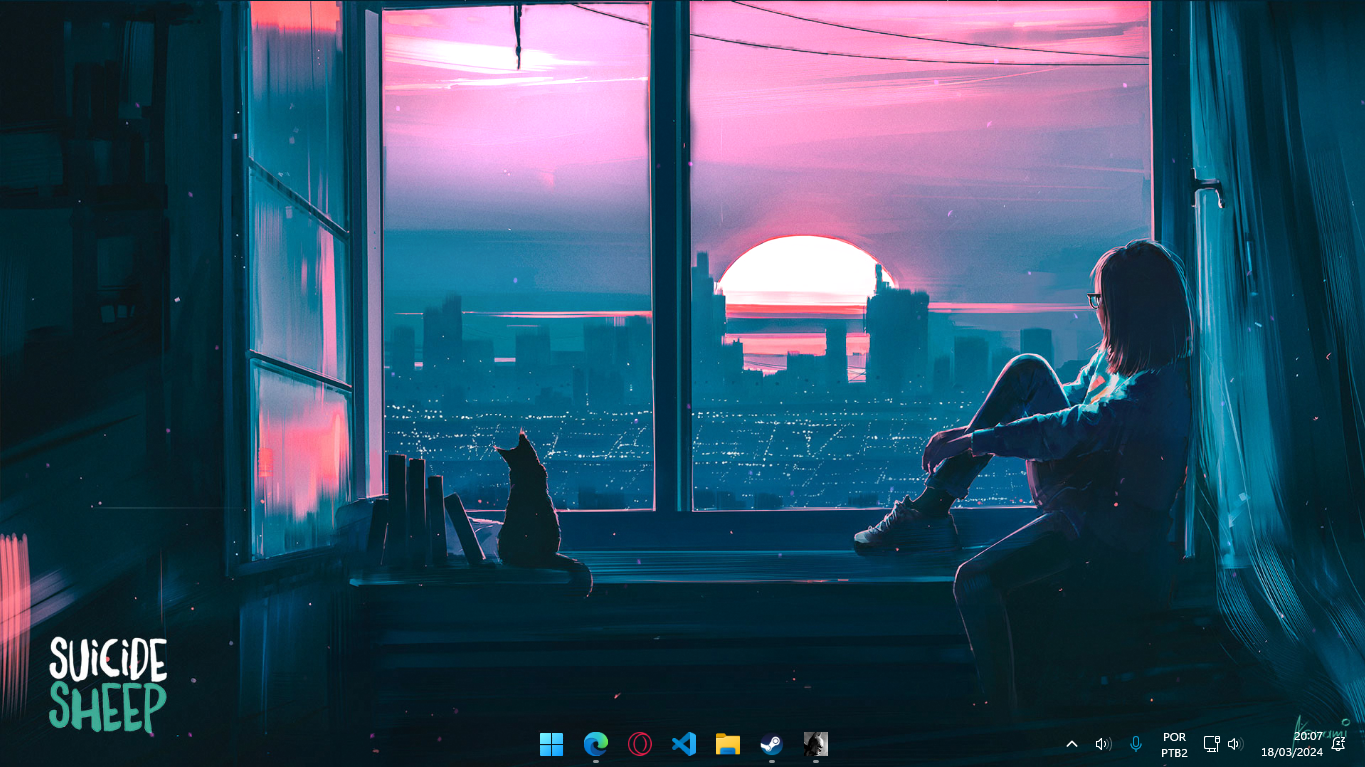This screenshot has width=1365, height=767.
Task: Click the blue microphone tray icon
Action: tap(1135, 744)
